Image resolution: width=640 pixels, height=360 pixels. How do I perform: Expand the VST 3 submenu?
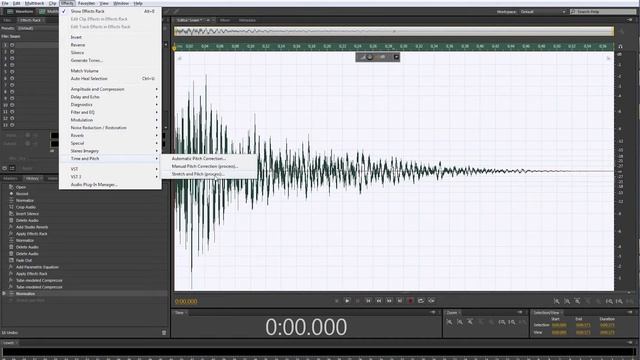(110, 177)
